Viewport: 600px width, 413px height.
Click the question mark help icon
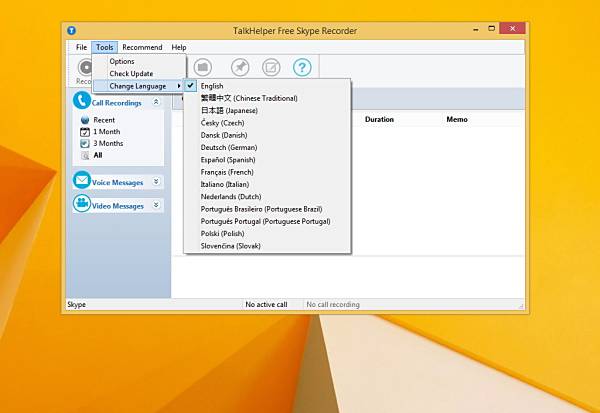click(x=302, y=67)
